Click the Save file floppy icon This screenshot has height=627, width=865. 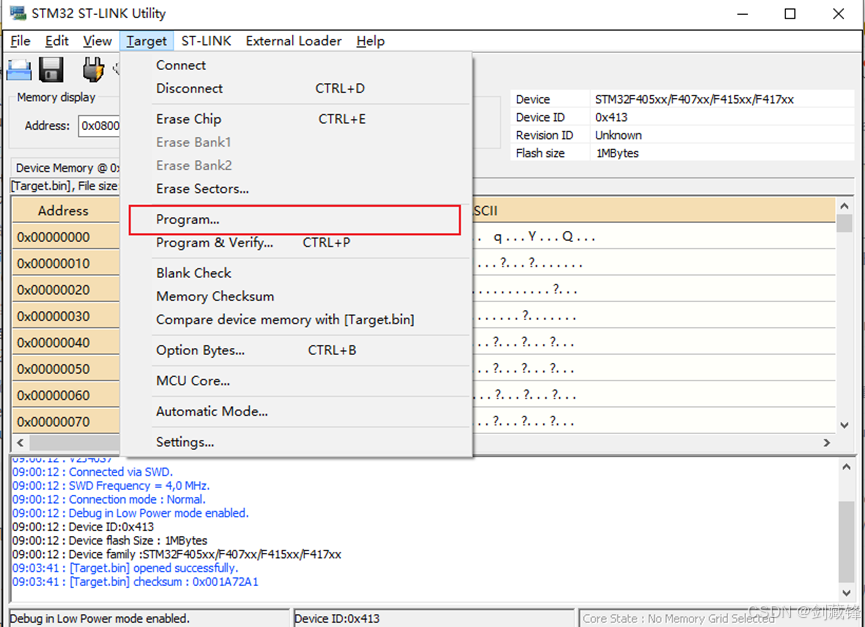[51, 70]
